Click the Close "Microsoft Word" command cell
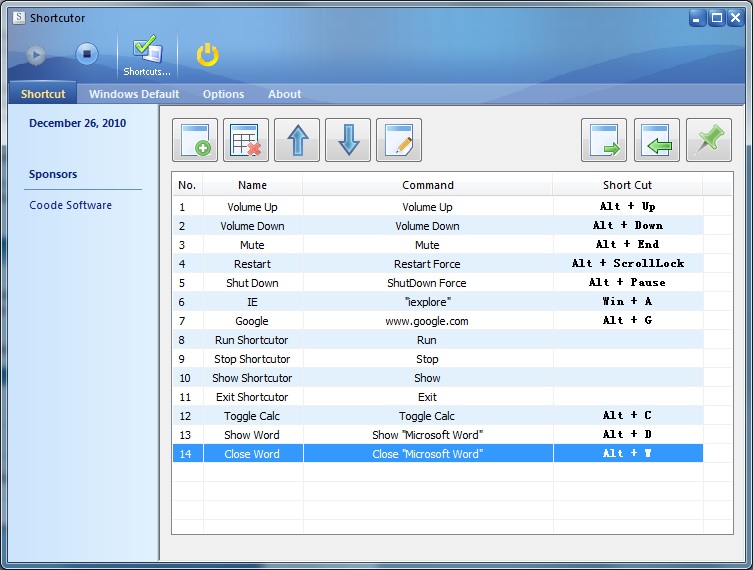 pyautogui.click(x=427, y=454)
